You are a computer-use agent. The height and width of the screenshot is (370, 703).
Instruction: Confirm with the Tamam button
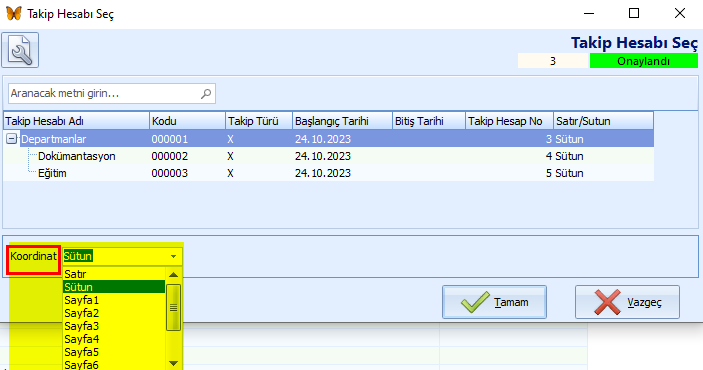click(495, 302)
